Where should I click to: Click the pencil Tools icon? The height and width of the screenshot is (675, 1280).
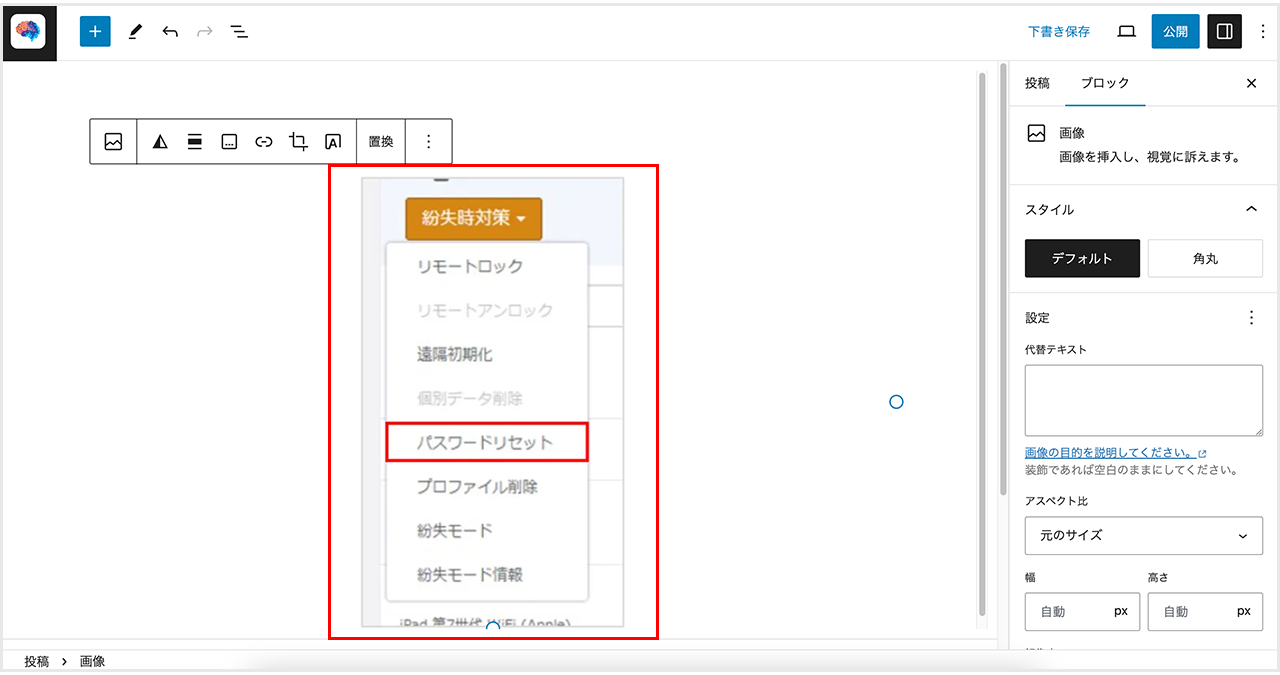coord(135,31)
